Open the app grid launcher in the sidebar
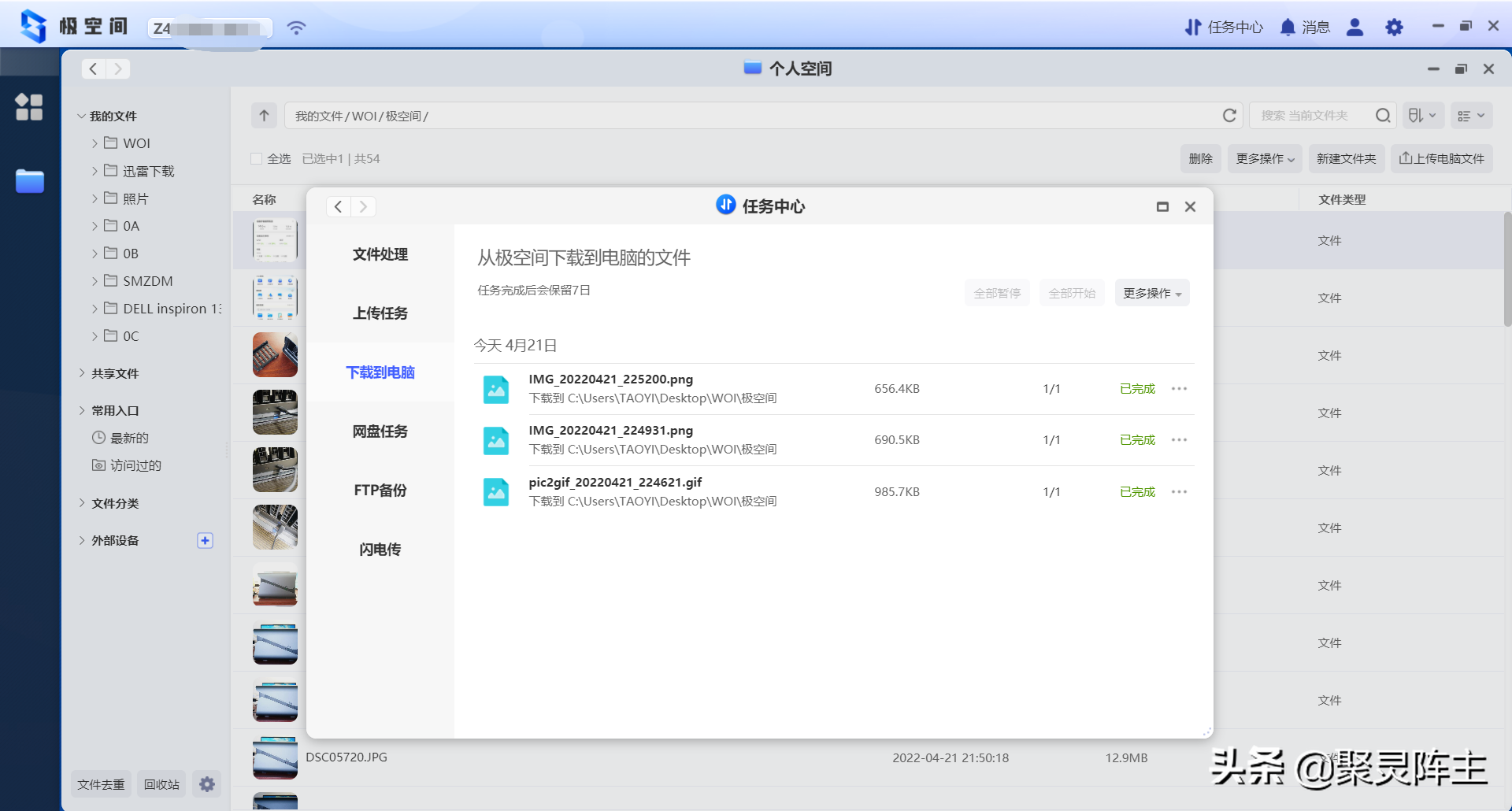 [29, 106]
